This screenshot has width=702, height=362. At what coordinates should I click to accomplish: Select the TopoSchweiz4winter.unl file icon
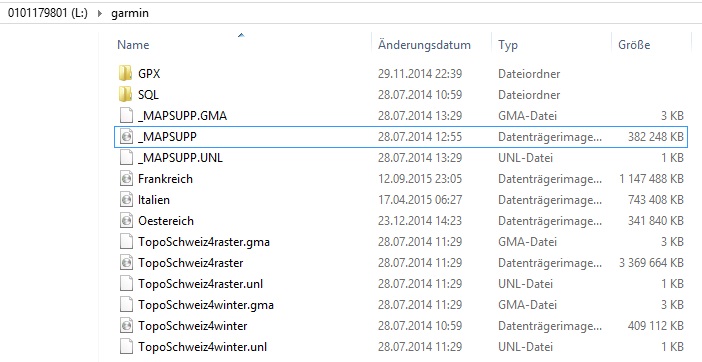tap(127, 347)
